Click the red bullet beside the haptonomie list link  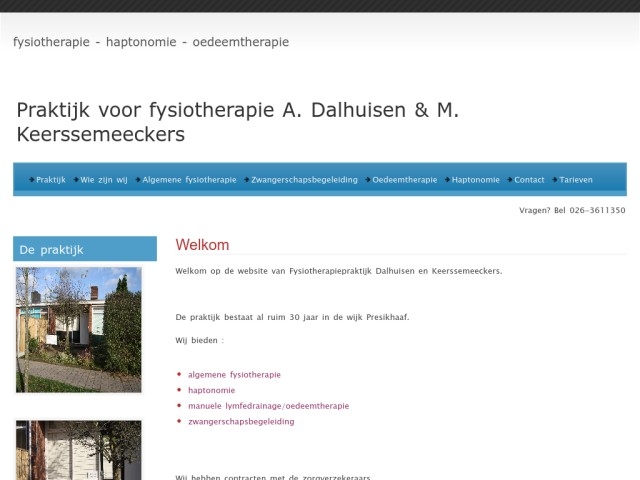[179, 390]
